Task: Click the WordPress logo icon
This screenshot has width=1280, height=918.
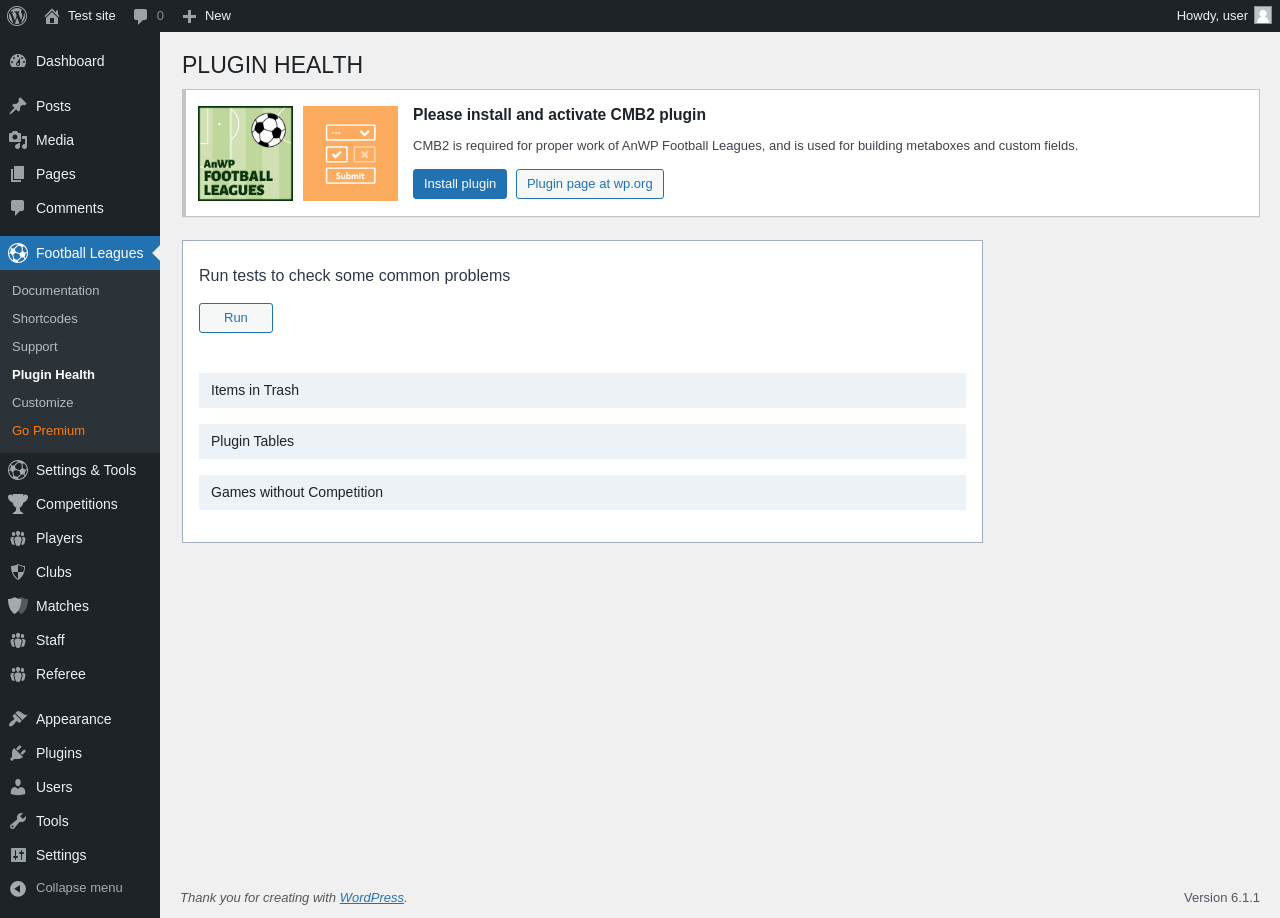Action: (17, 16)
